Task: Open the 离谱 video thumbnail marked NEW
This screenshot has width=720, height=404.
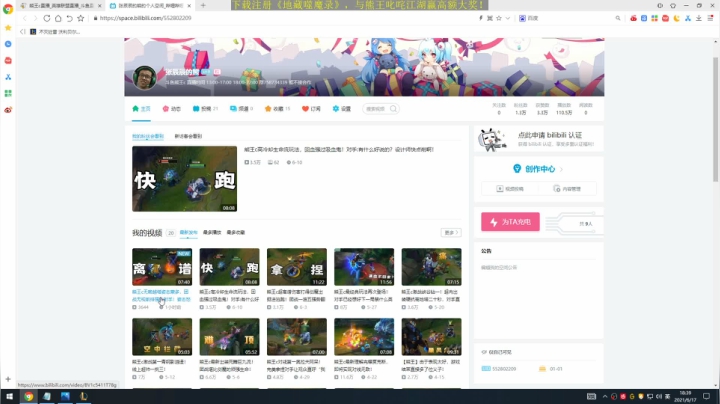Action: [162, 267]
